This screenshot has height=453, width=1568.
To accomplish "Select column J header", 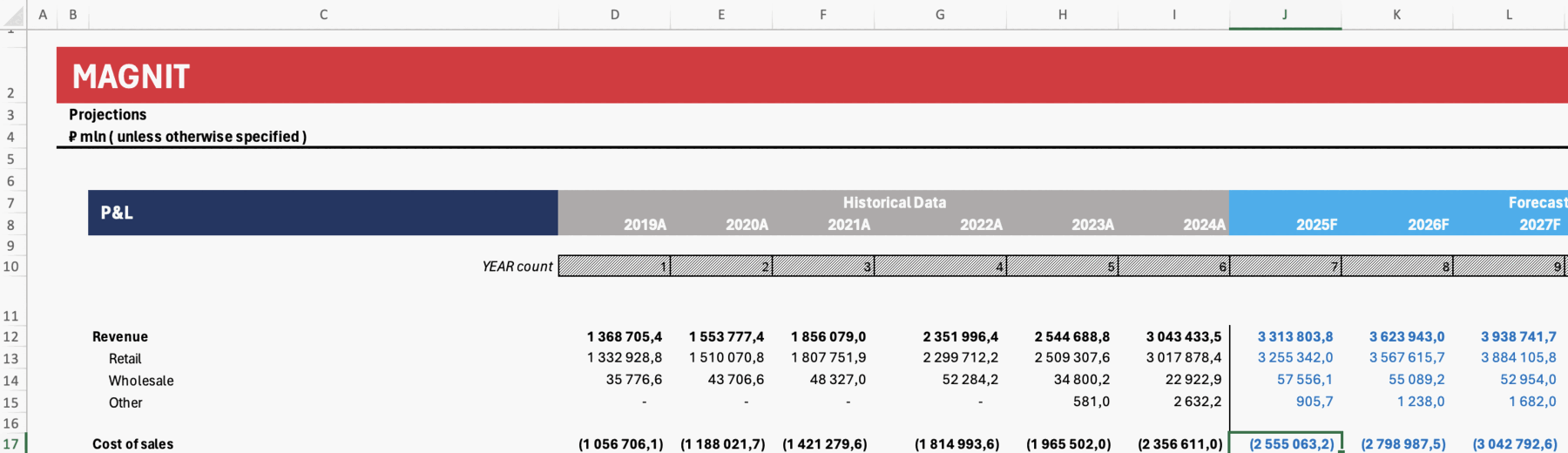I will pyautogui.click(x=1285, y=15).
